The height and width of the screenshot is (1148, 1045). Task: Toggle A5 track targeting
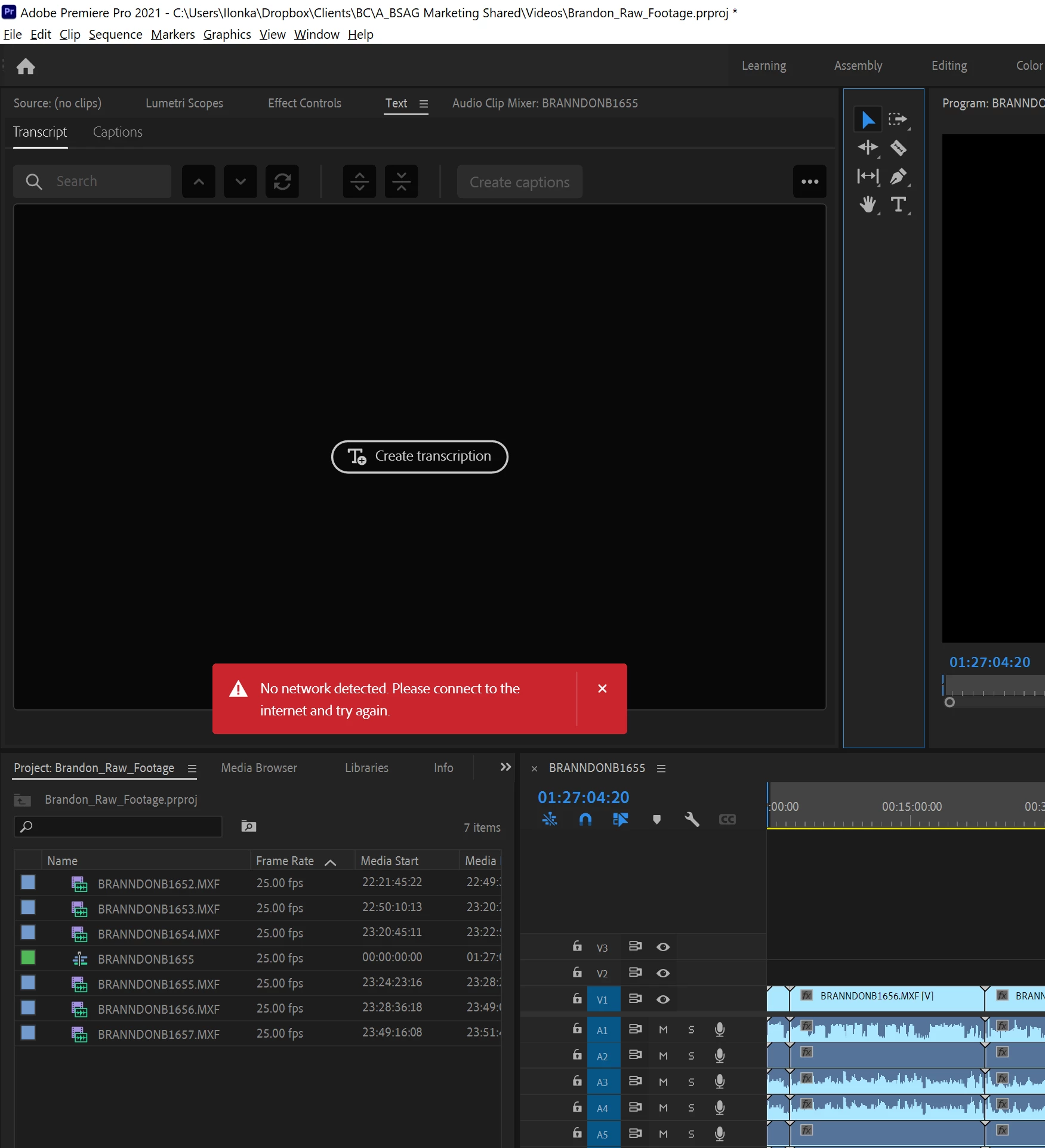pyautogui.click(x=603, y=1134)
